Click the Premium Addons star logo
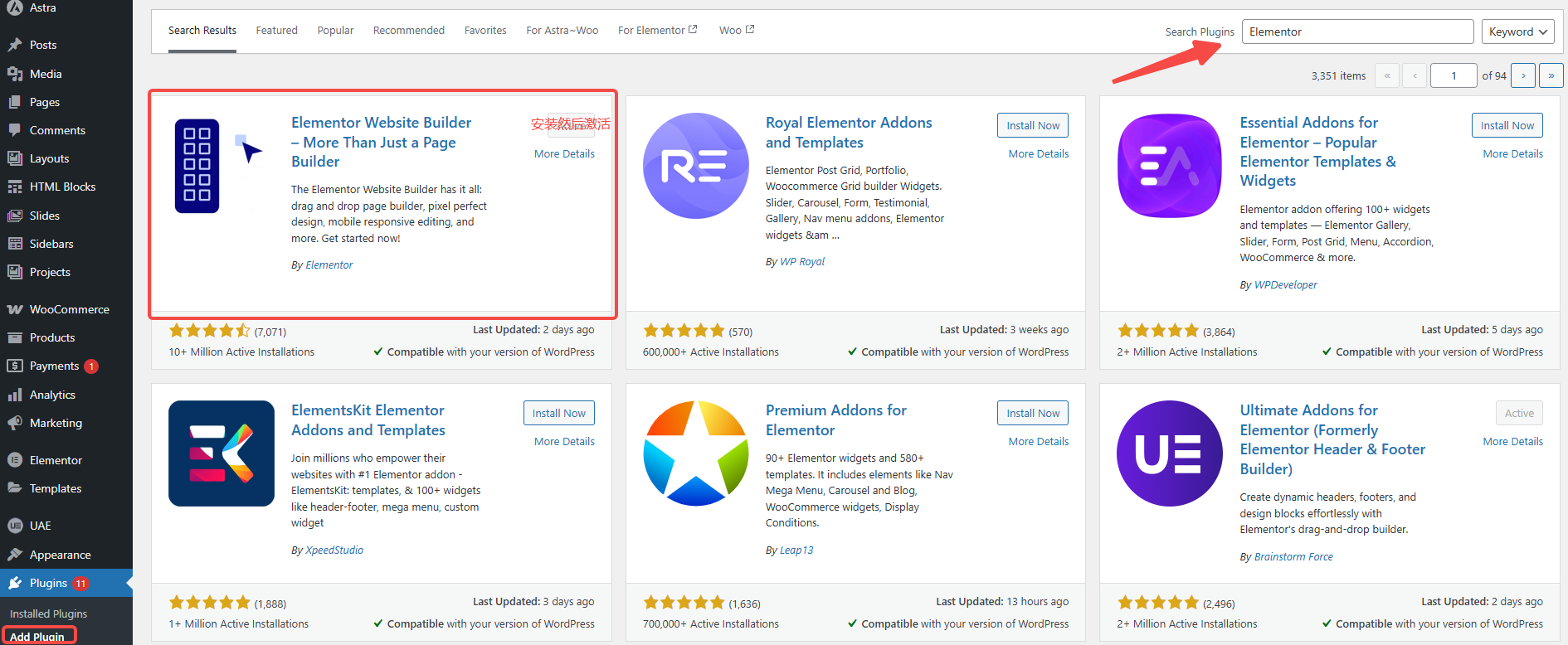1568x645 pixels. (695, 453)
